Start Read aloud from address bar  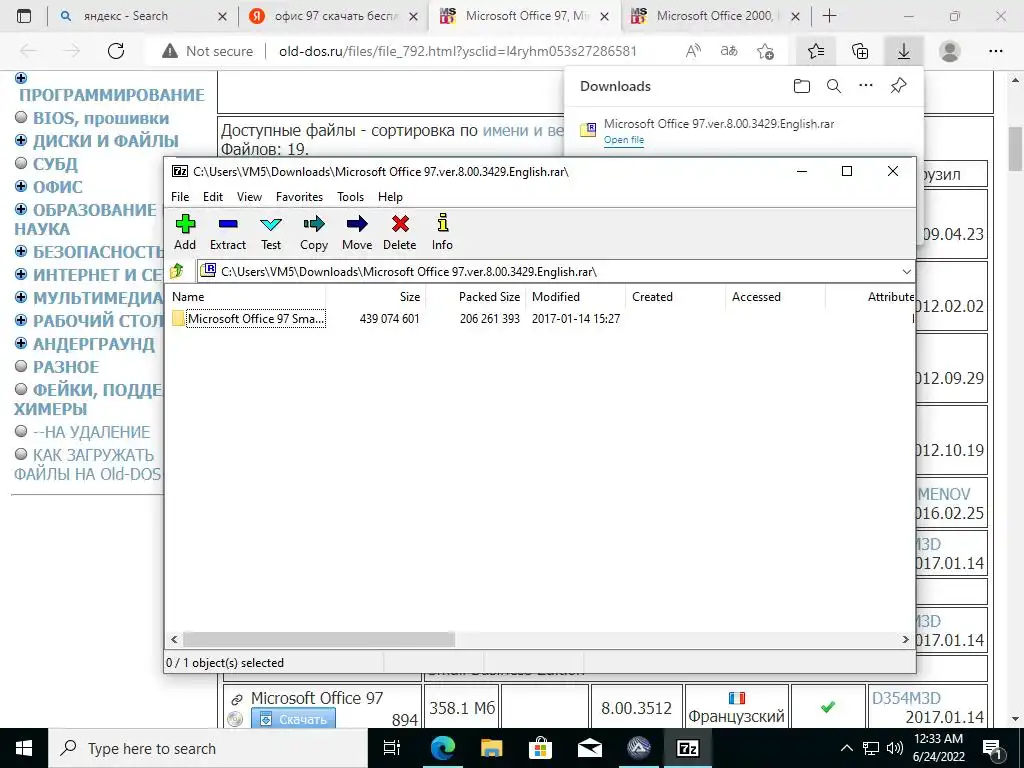[694, 51]
